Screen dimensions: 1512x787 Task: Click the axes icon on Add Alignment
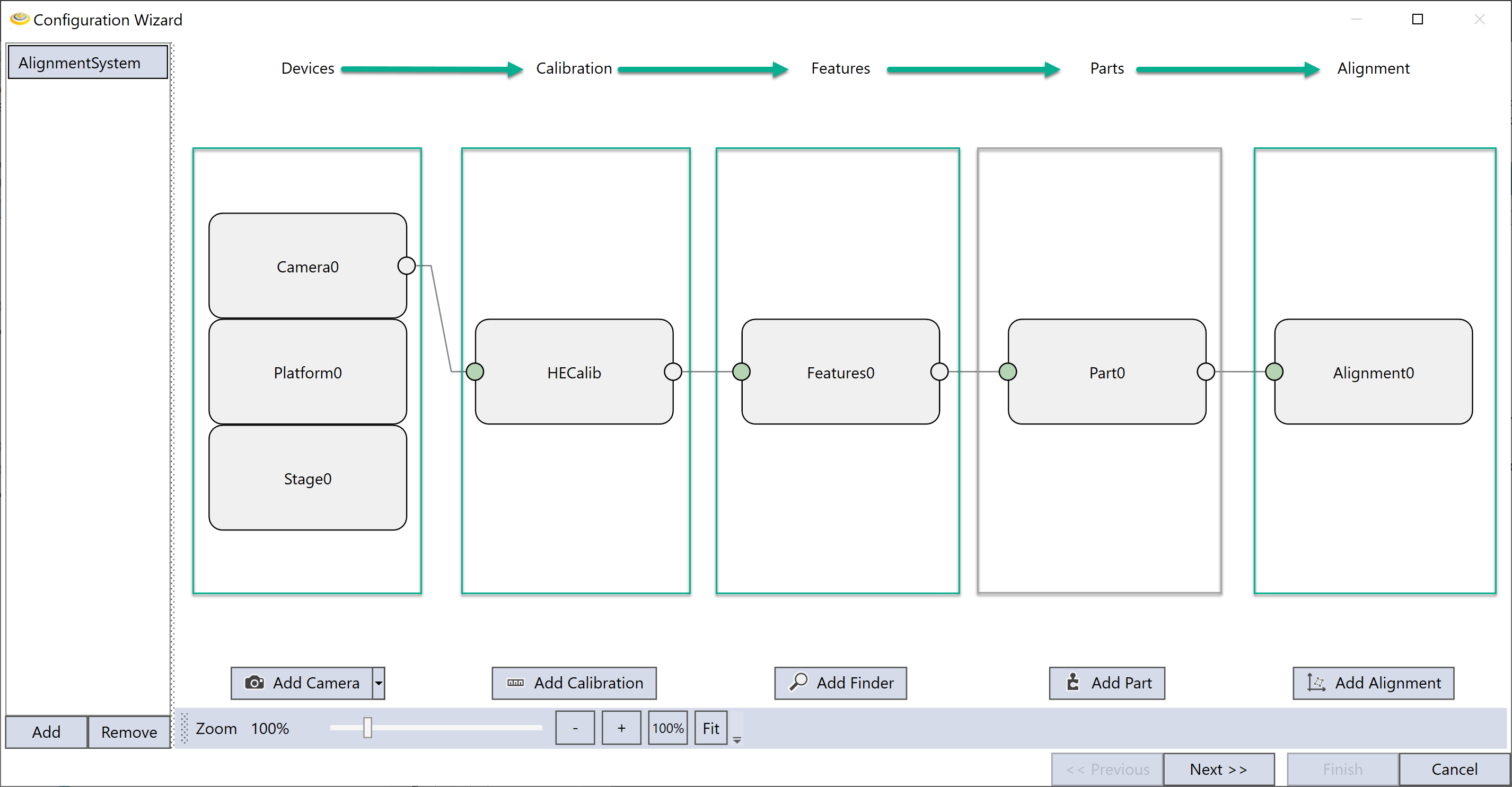(x=1316, y=683)
